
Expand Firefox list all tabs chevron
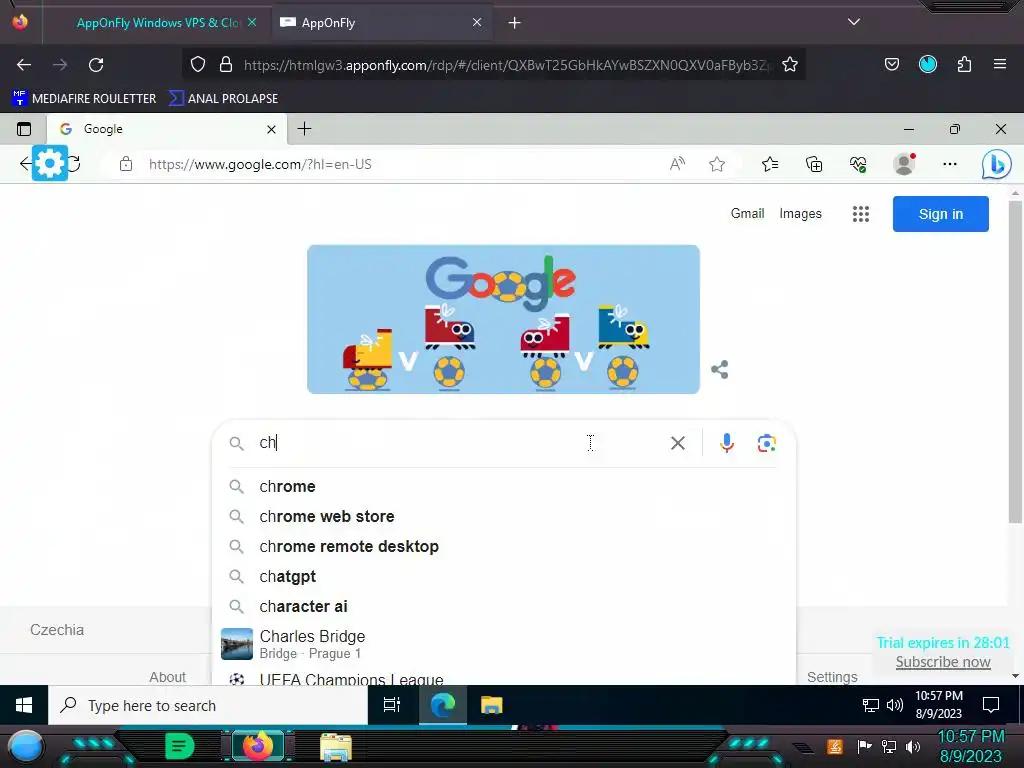[x=854, y=22]
